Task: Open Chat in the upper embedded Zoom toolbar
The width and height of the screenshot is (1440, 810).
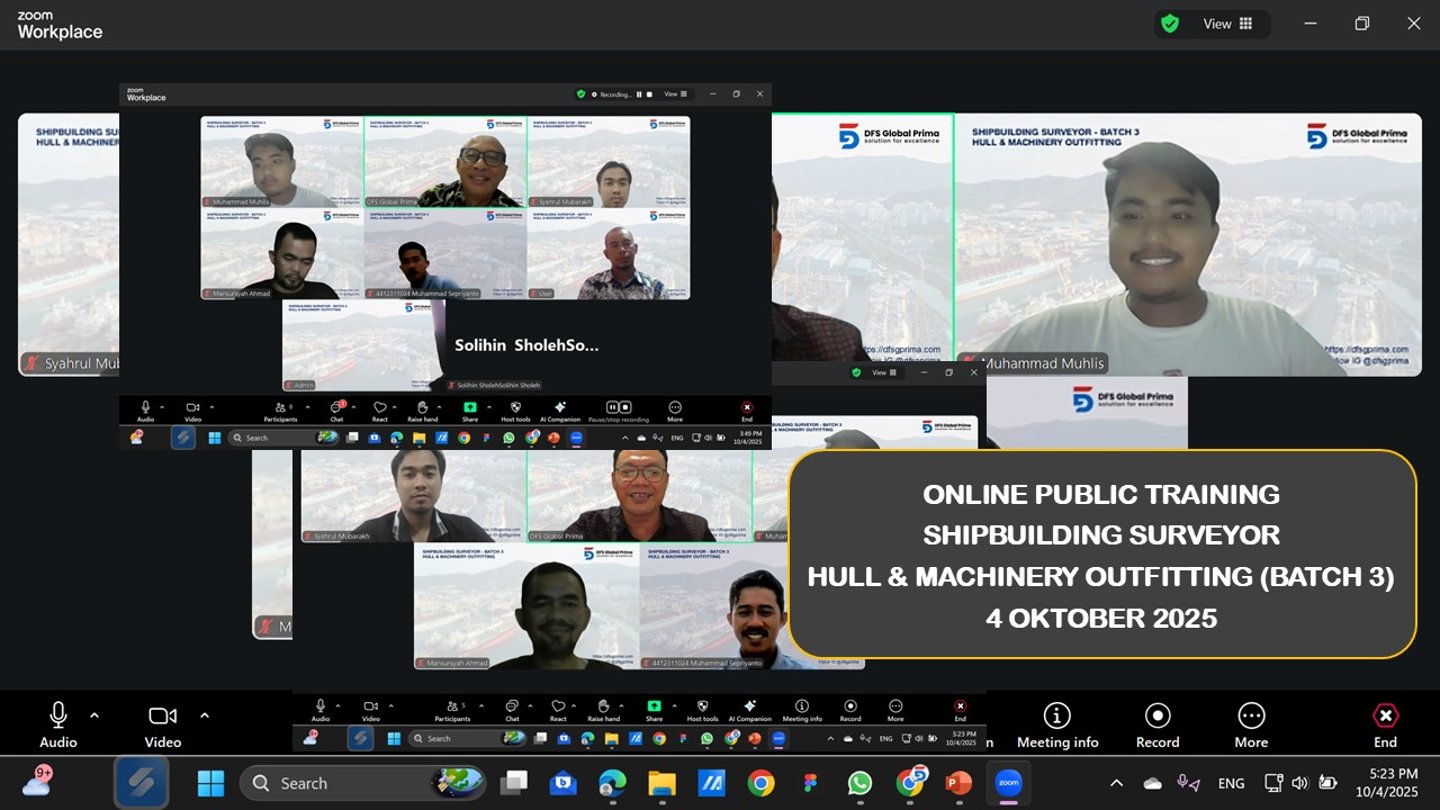Action: click(337, 410)
